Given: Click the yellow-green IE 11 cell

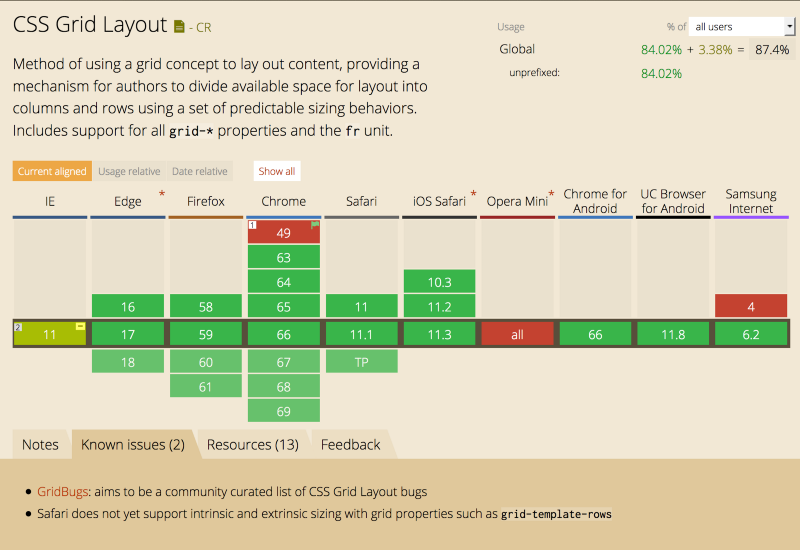Looking at the screenshot, I should pos(49,334).
